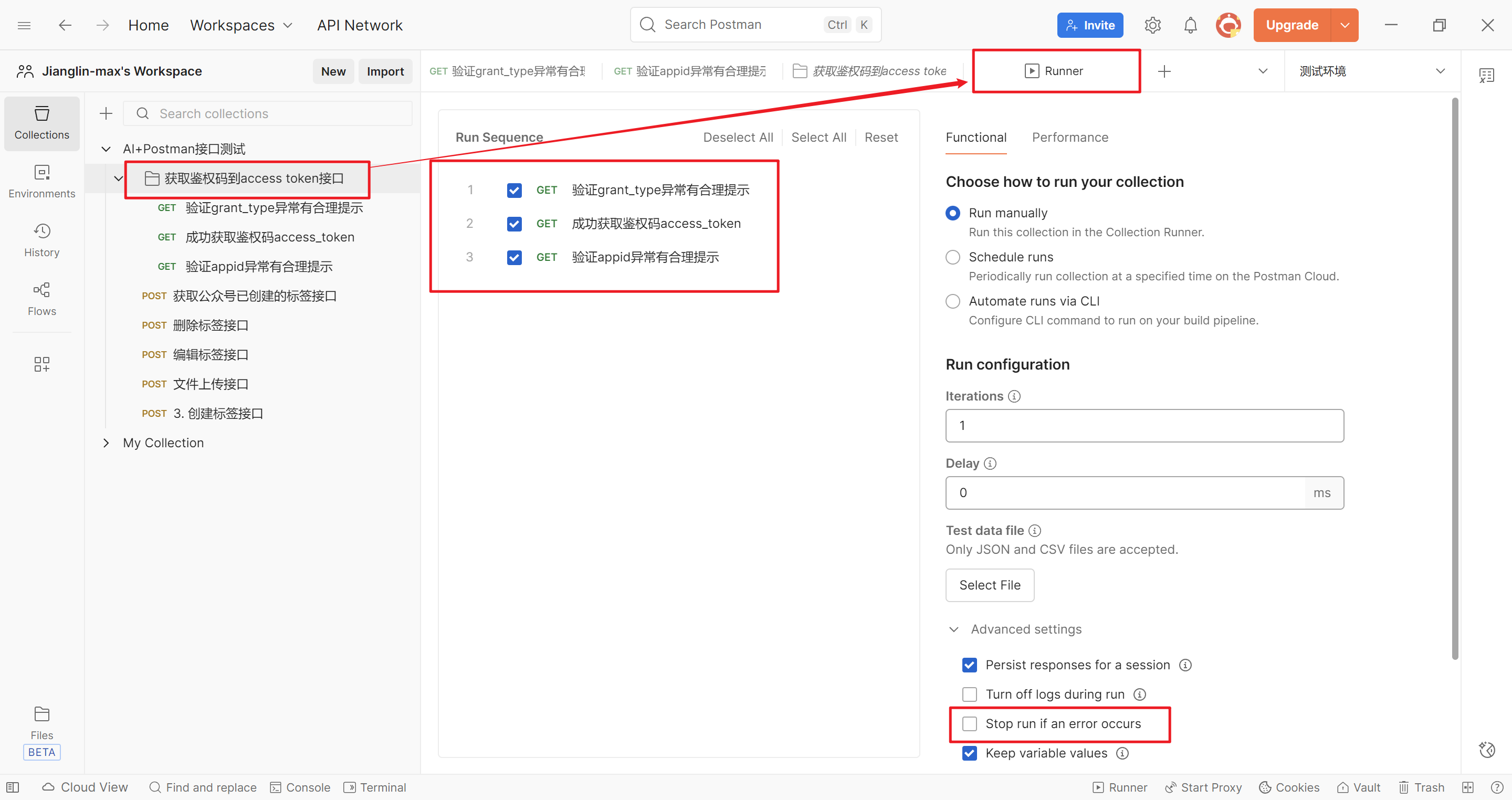Click the environment quick look icon

click(1486, 75)
